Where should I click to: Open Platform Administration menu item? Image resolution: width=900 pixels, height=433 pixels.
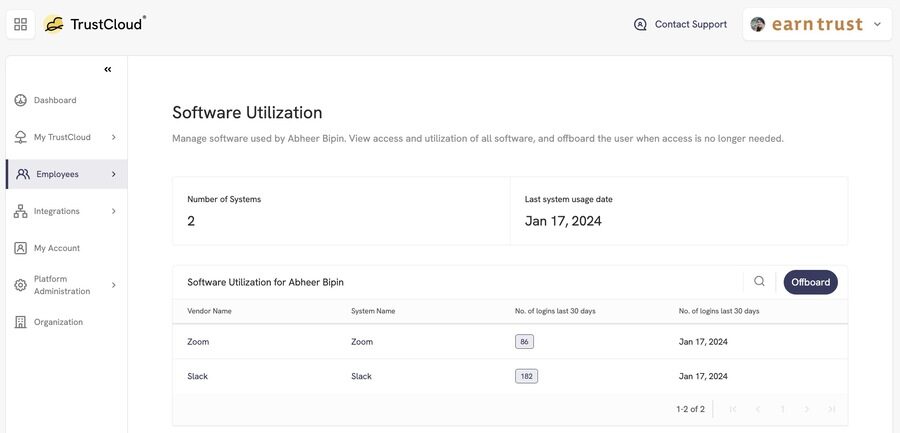pos(67,285)
